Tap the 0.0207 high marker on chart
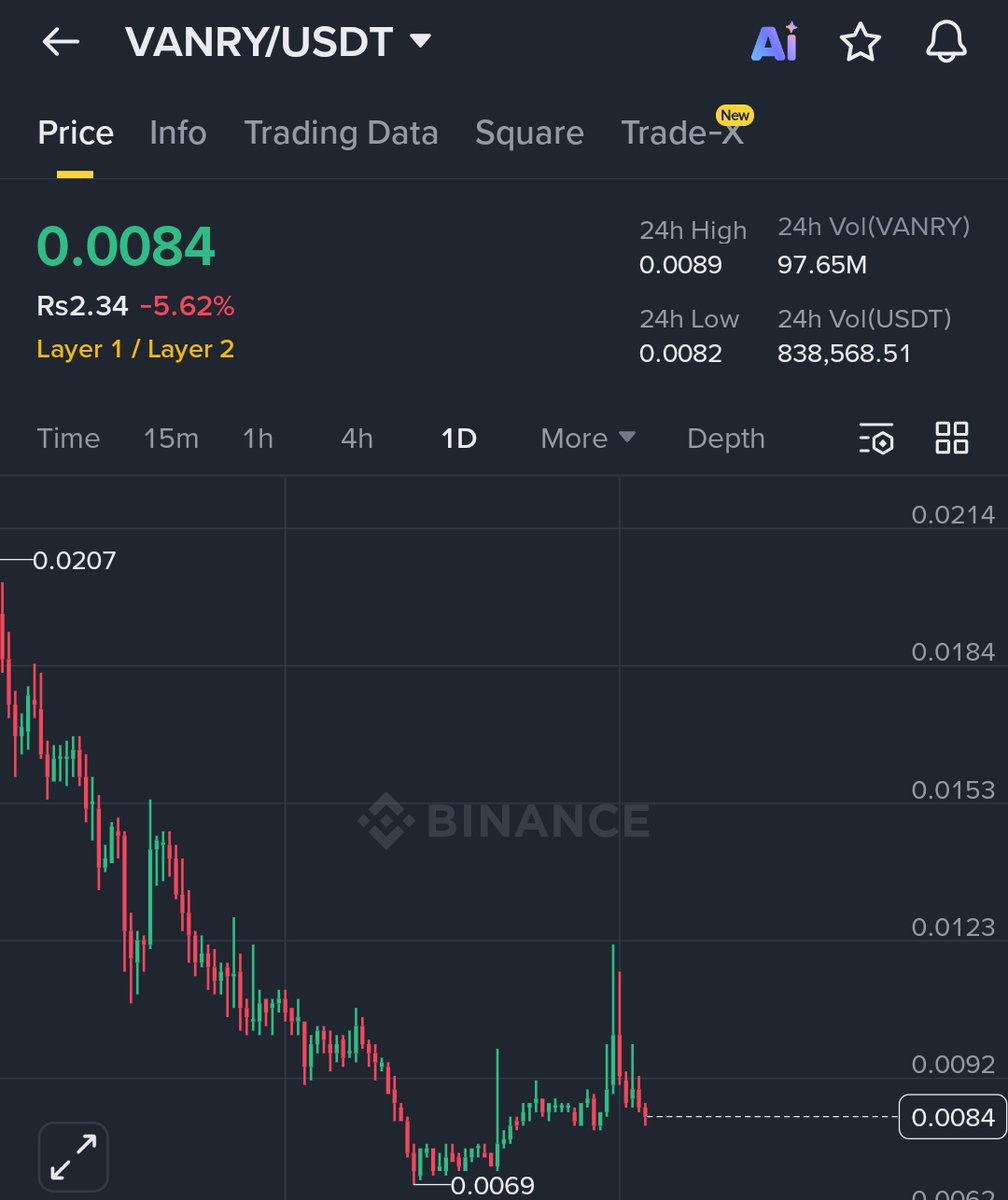This screenshot has height=1200, width=1008. click(74, 560)
